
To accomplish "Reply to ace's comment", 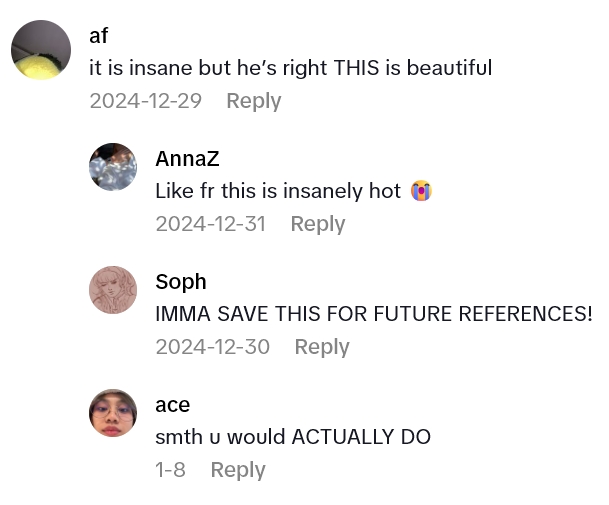I will (237, 470).
